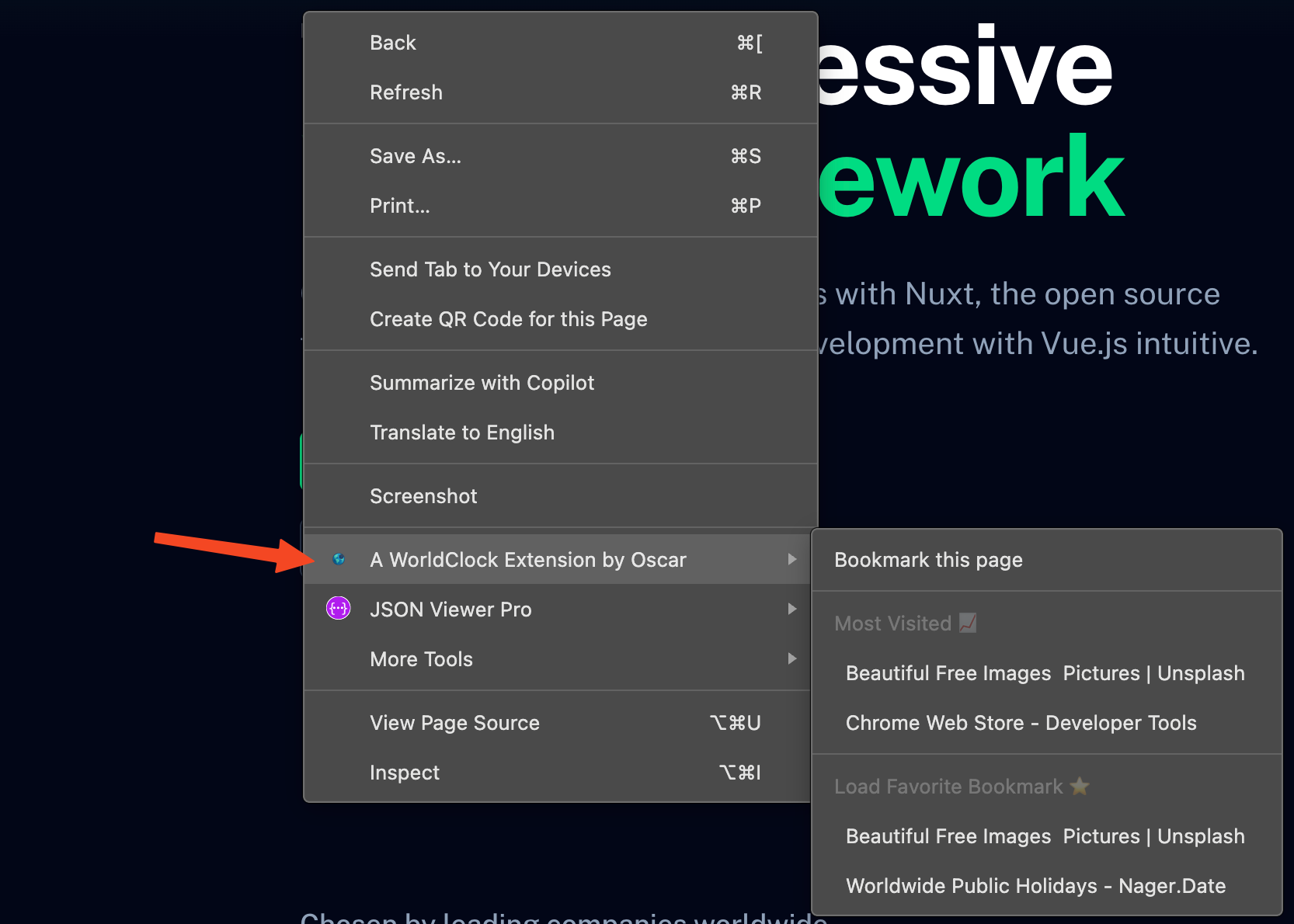Open Chrome Web Store - Developer Tools entry
The width and height of the screenshot is (1294, 924).
click(1021, 722)
